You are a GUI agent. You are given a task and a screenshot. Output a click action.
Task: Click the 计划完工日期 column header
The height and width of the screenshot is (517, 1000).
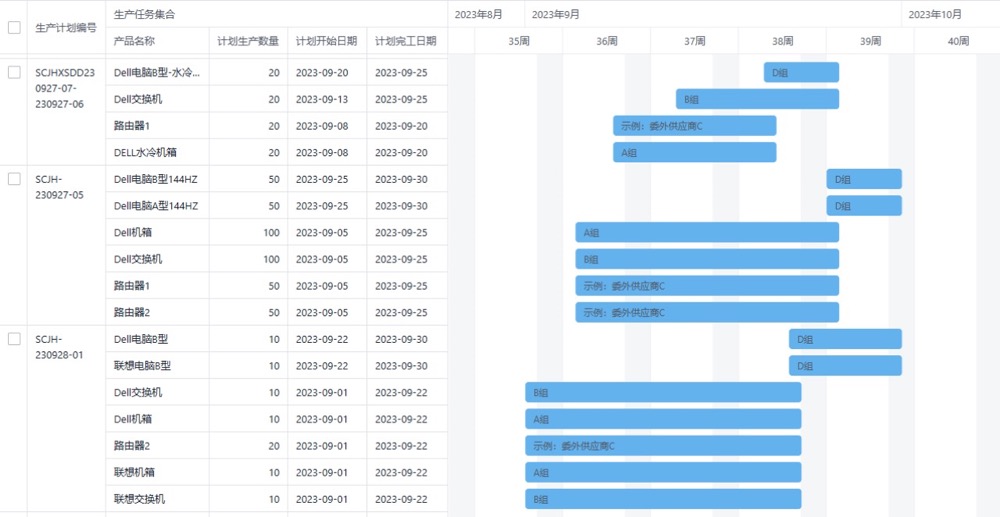405,41
